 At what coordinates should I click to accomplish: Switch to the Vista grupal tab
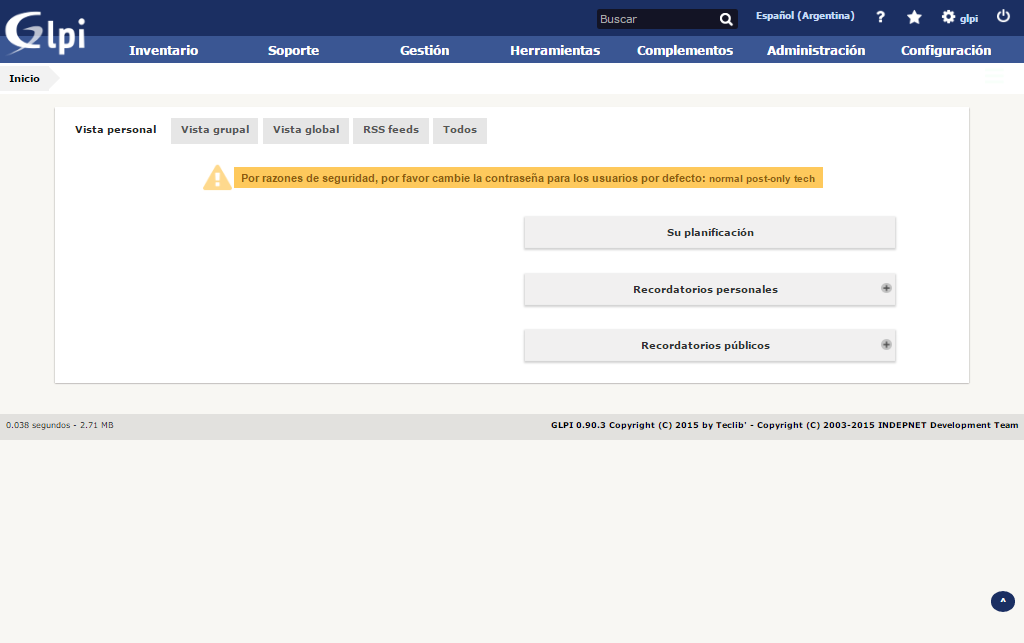(x=215, y=130)
